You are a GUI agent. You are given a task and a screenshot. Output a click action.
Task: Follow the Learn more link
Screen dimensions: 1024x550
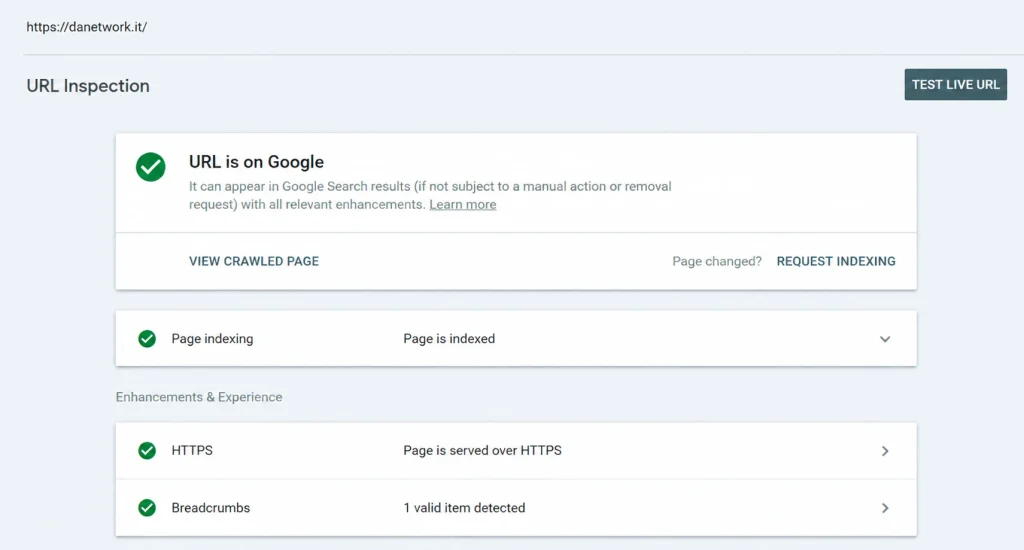click(x=462, y=204)
